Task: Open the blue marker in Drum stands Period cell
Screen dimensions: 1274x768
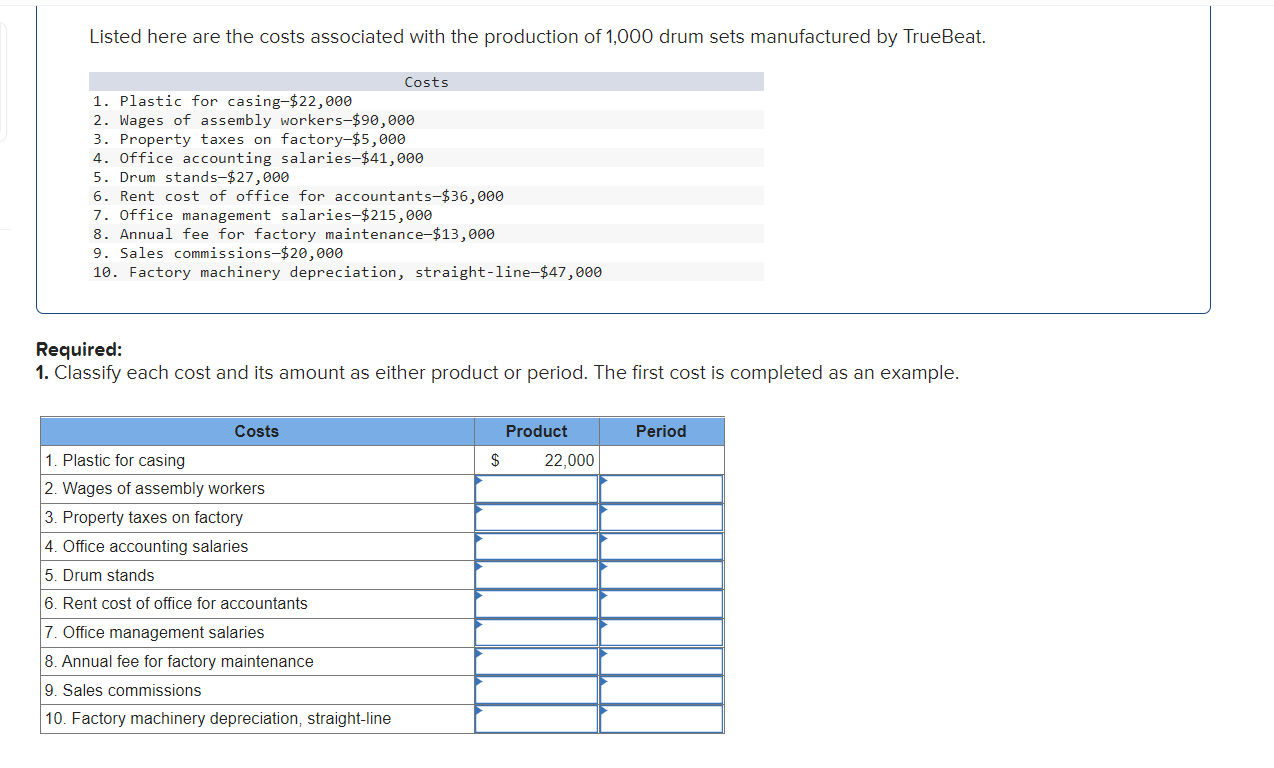Action: [x=604, y=569]
